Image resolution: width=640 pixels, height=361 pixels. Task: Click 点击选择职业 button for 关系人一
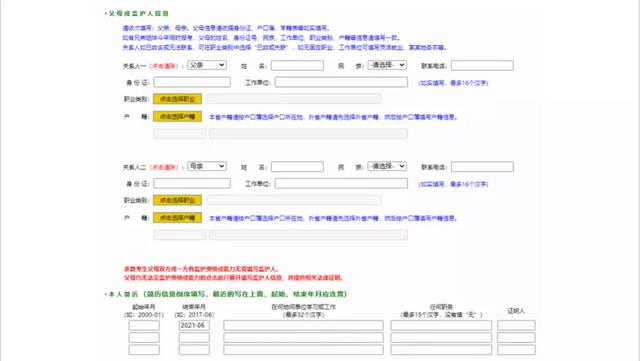(x=178, y=99)
